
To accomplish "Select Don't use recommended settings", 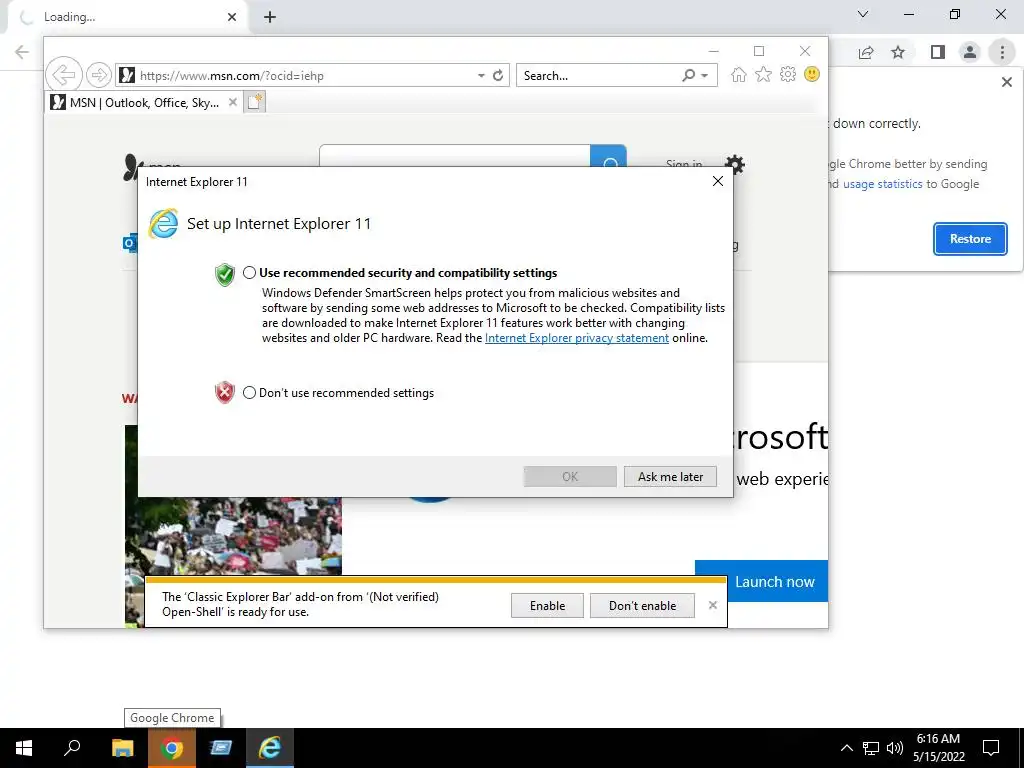I will pos(249,392).
